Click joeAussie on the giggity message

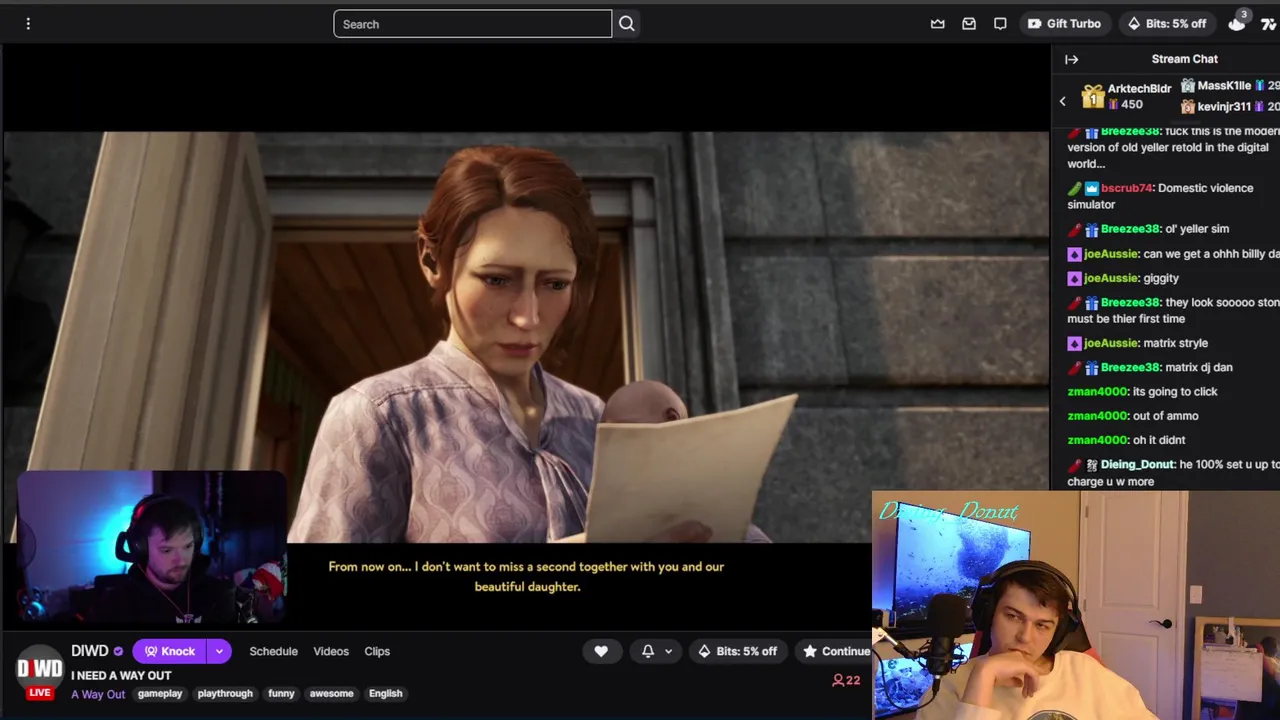[1111, 278]
